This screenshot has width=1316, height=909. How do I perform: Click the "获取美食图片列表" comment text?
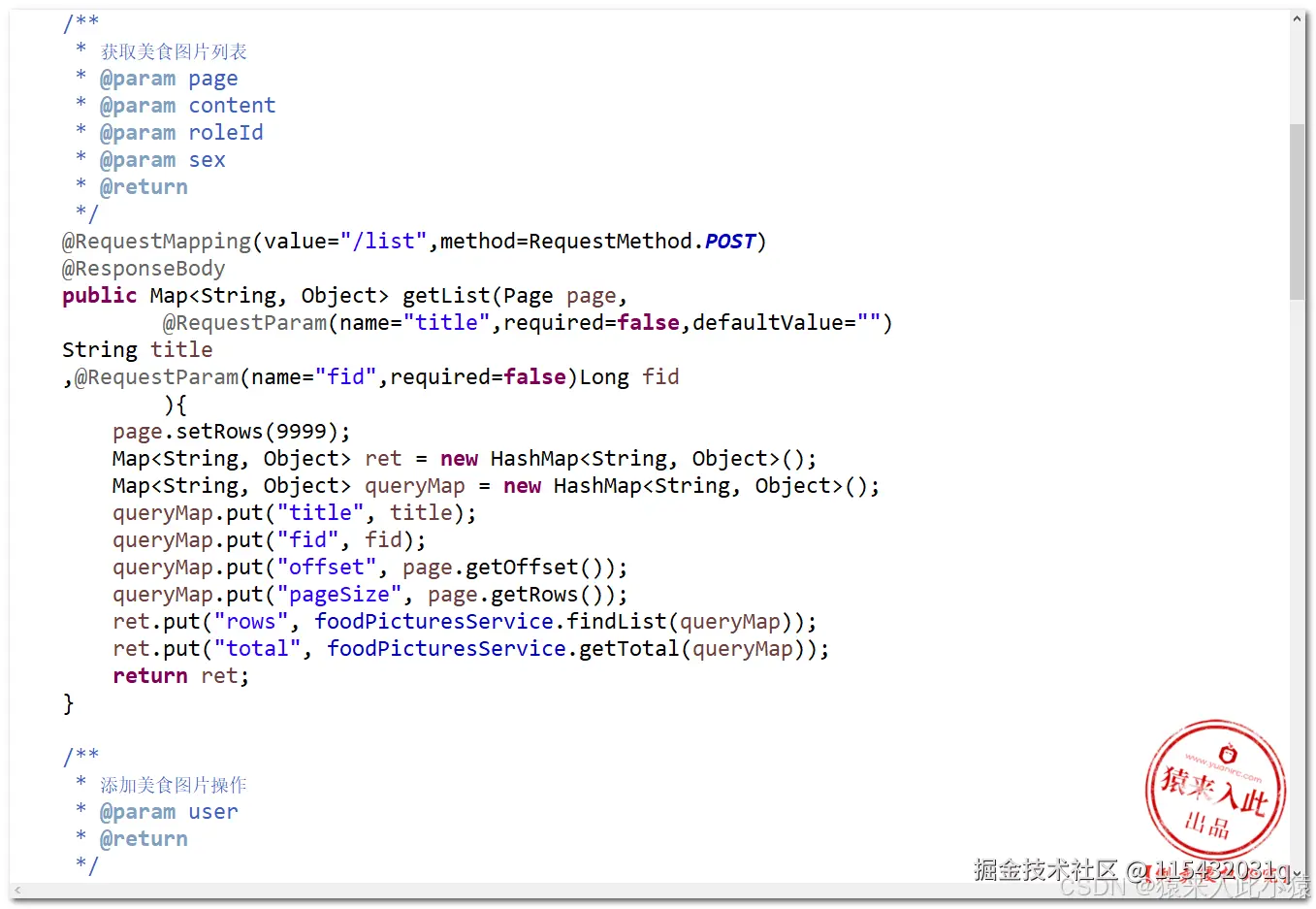tap(174, 51)
